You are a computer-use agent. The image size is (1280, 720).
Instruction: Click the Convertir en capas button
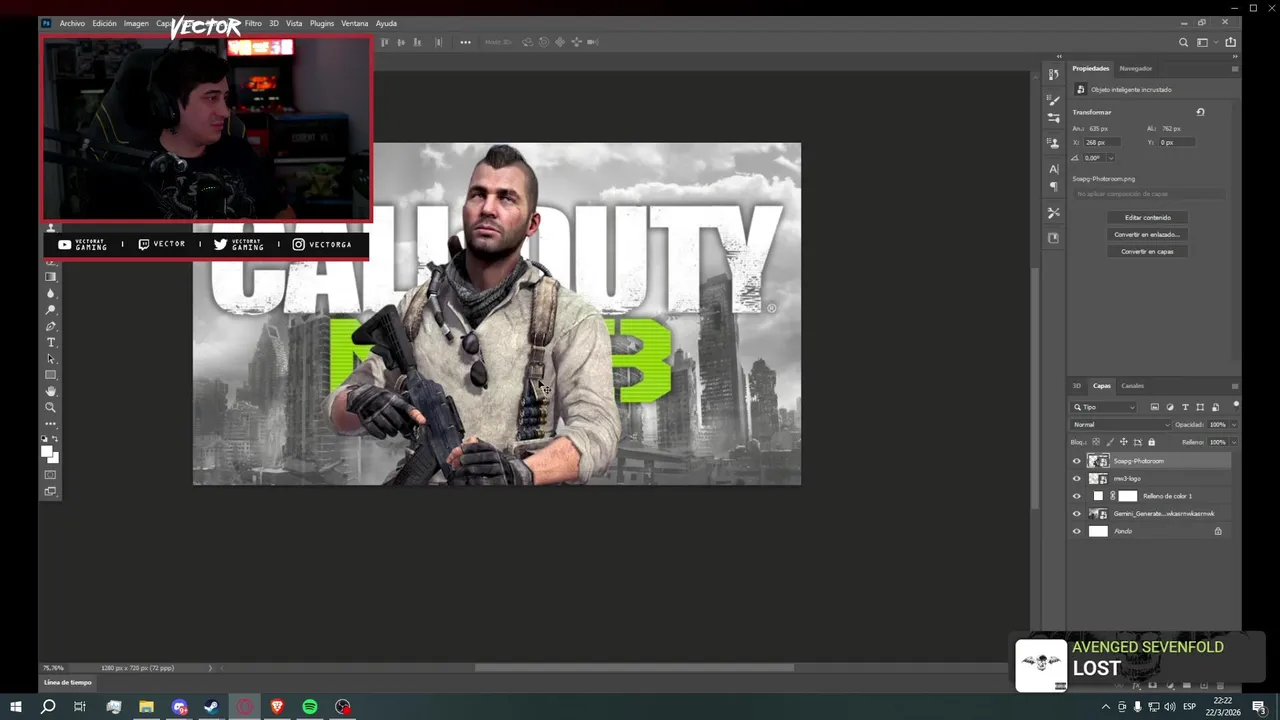(1147, 251)
